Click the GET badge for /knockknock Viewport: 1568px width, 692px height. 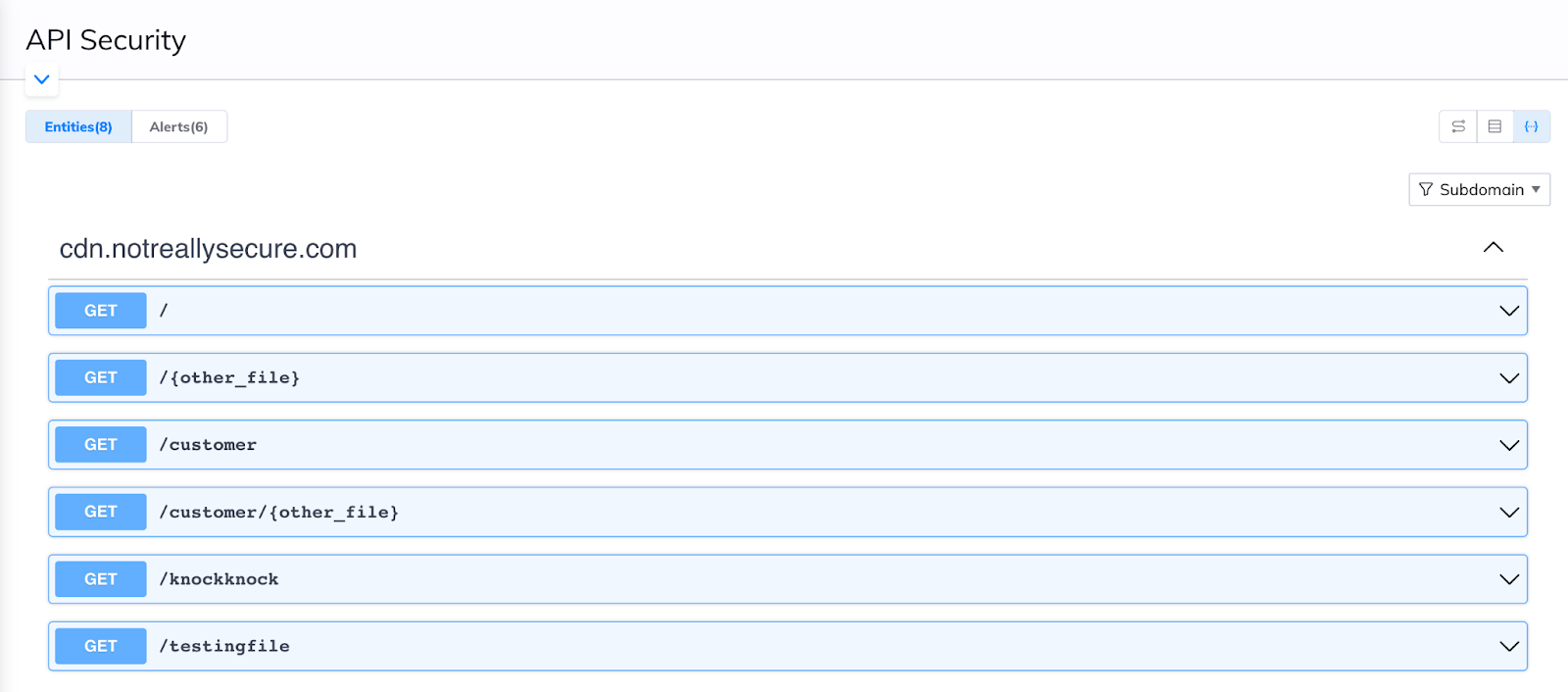(101, 579)
